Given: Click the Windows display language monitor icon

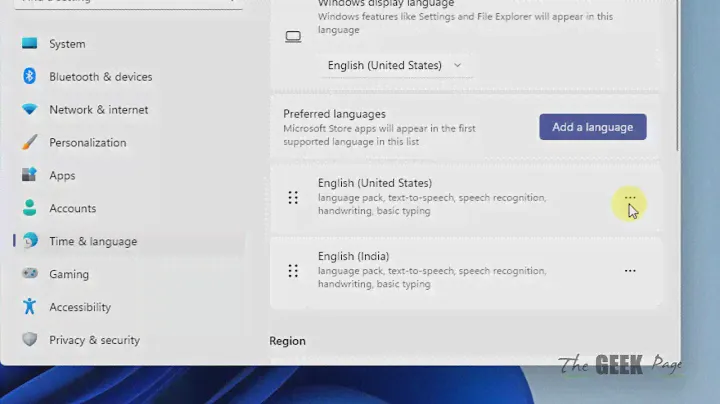Looking at the screenshot, I should 293,37.
